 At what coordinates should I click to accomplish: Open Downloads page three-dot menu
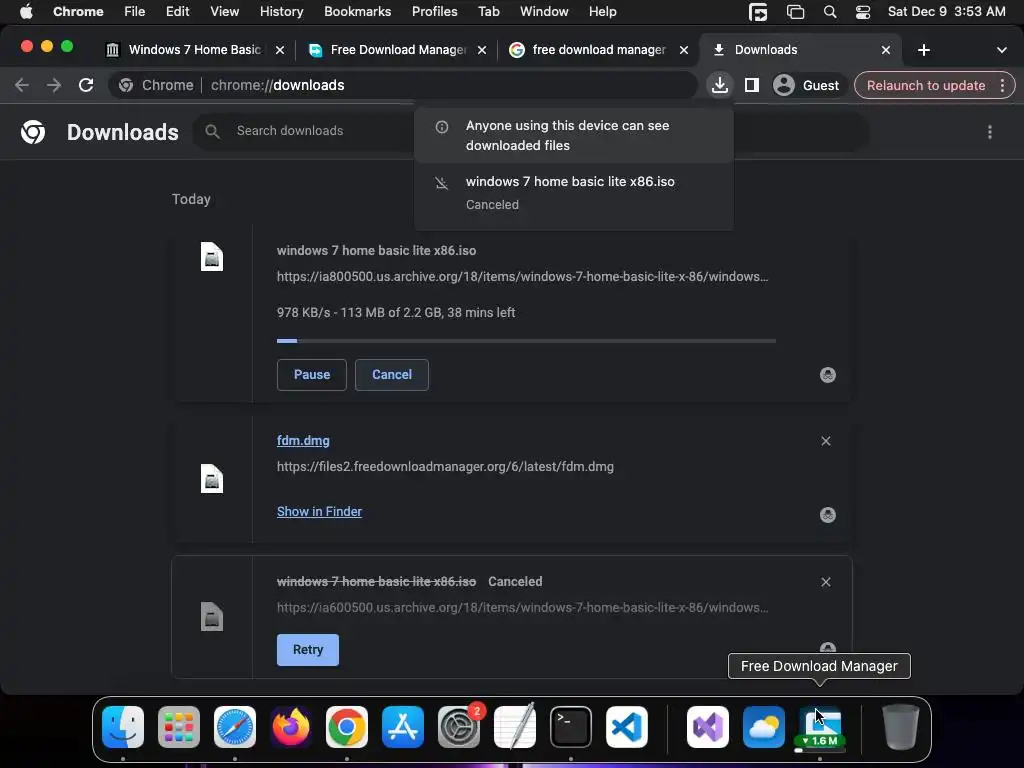pyautogui.click(x=990, y=132)
